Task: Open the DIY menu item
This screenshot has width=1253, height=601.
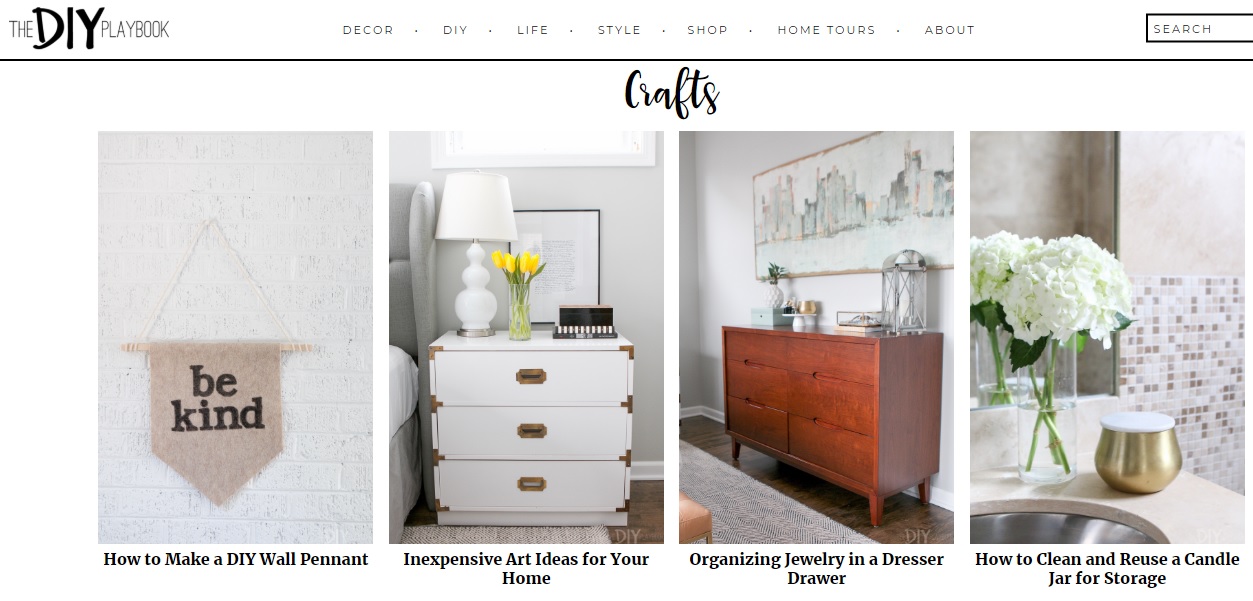Action: tap(455, 30)
